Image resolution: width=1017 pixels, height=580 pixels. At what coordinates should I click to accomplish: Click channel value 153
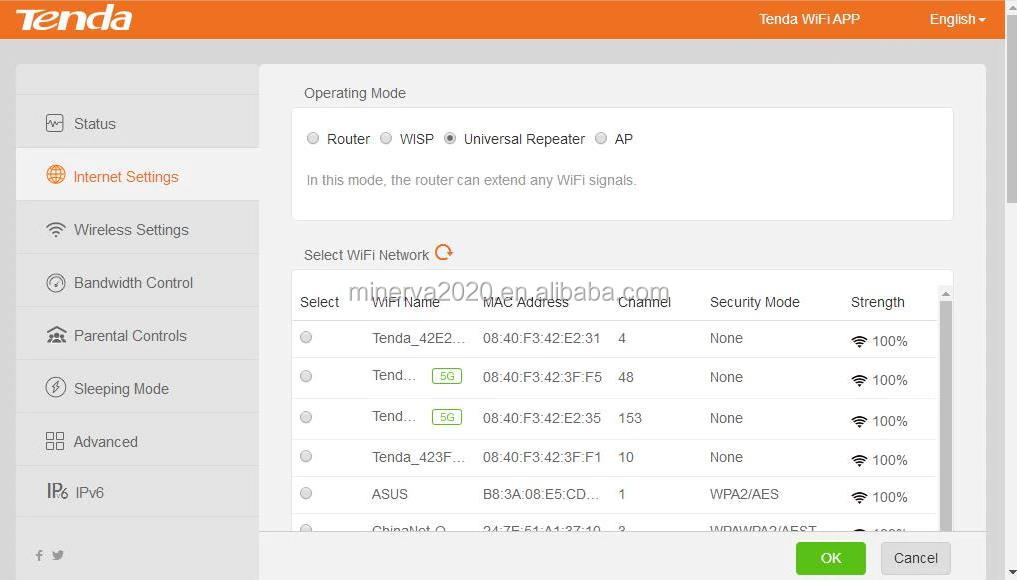[x=630, y=418]
